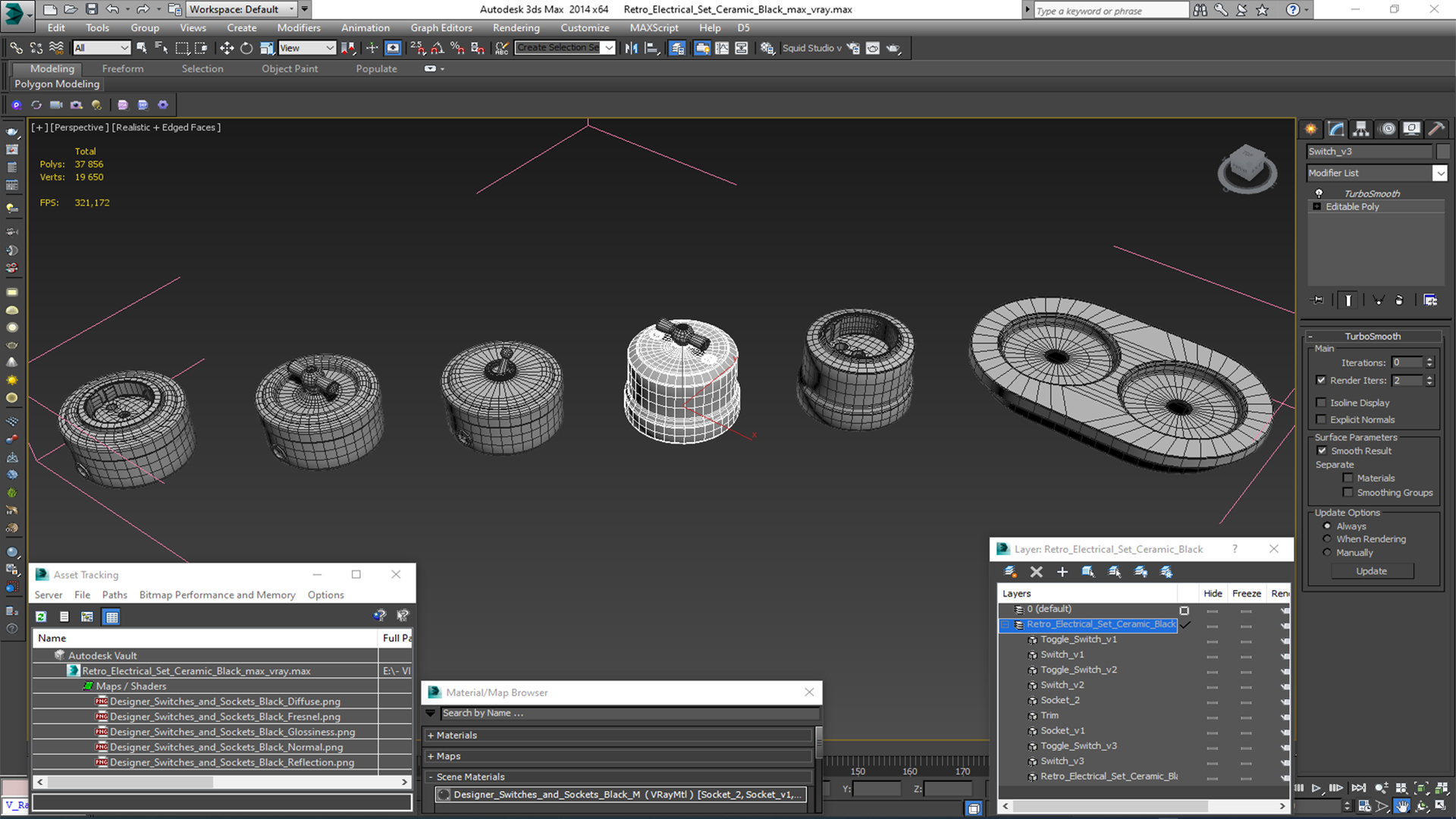Delete highlighted layer with X icon

[1036, 572]
